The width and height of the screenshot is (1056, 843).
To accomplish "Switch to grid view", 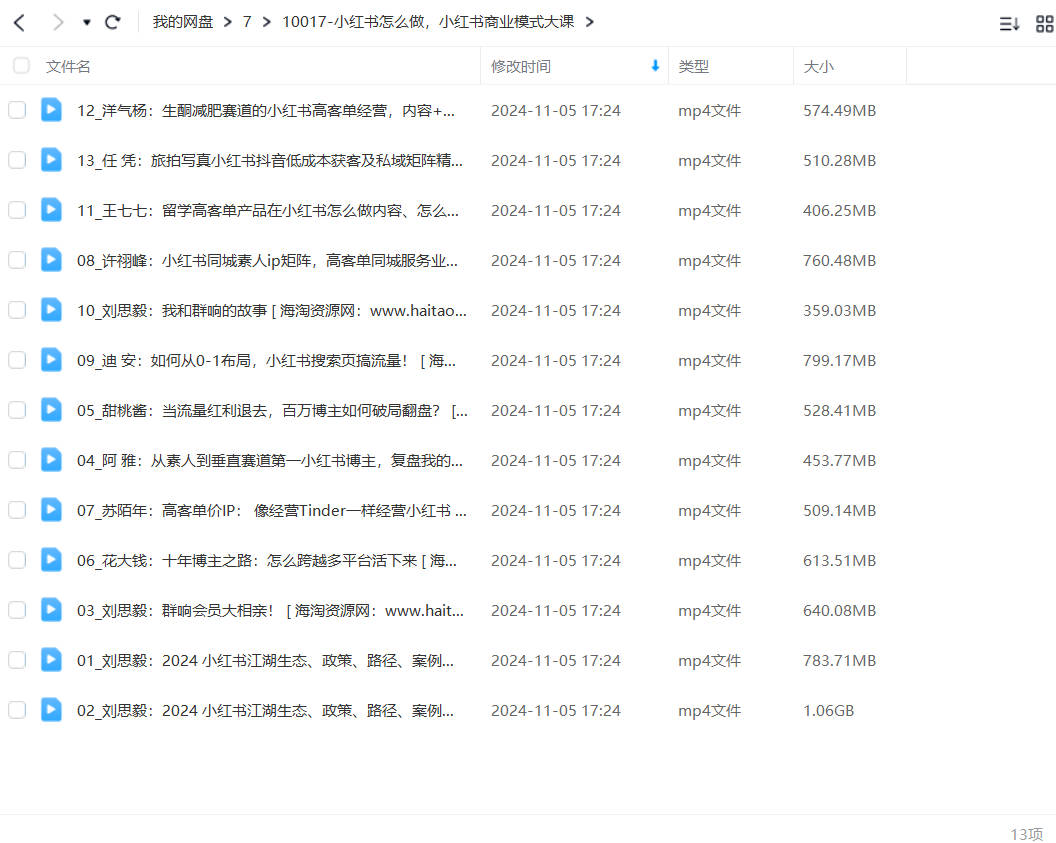I will tap(1045, 24).
